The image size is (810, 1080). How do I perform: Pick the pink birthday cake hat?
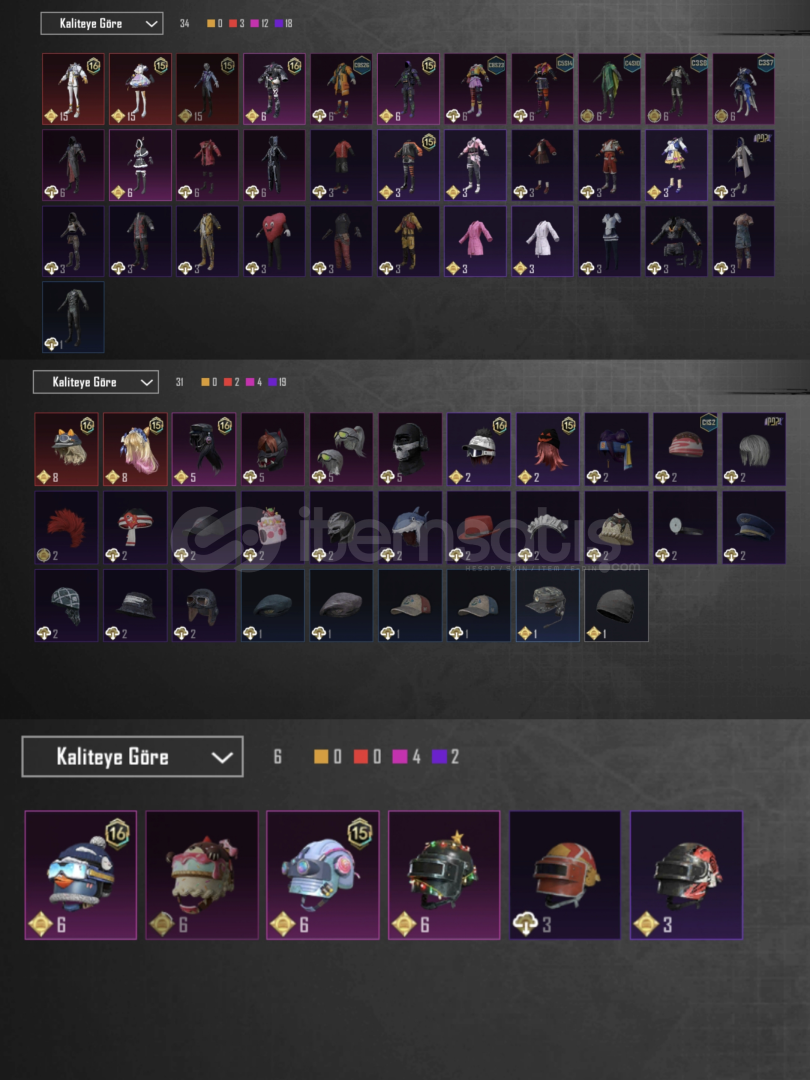[x=272, y=528]
